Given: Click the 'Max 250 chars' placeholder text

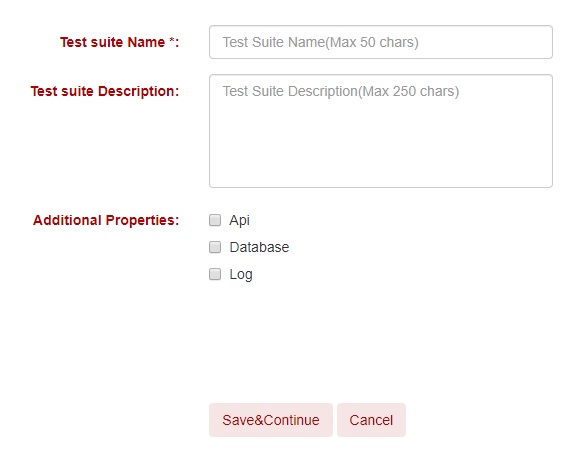Looking at the screenshot, I should 409,91.
